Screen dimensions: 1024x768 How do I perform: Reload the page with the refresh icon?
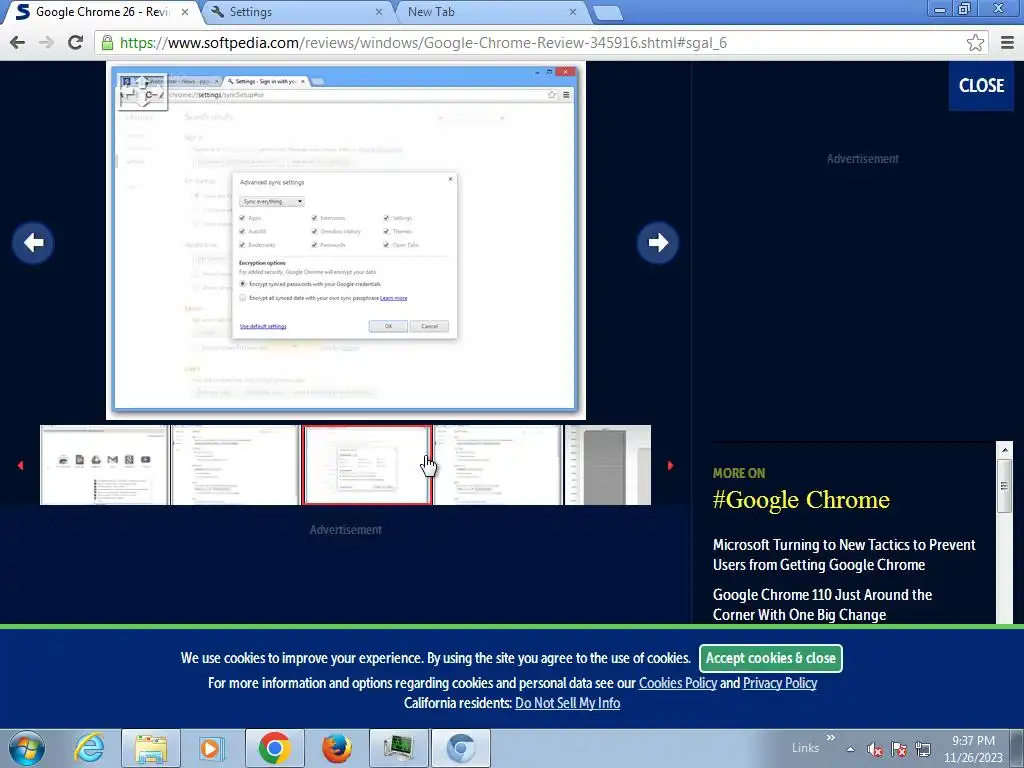pos(75,42)
